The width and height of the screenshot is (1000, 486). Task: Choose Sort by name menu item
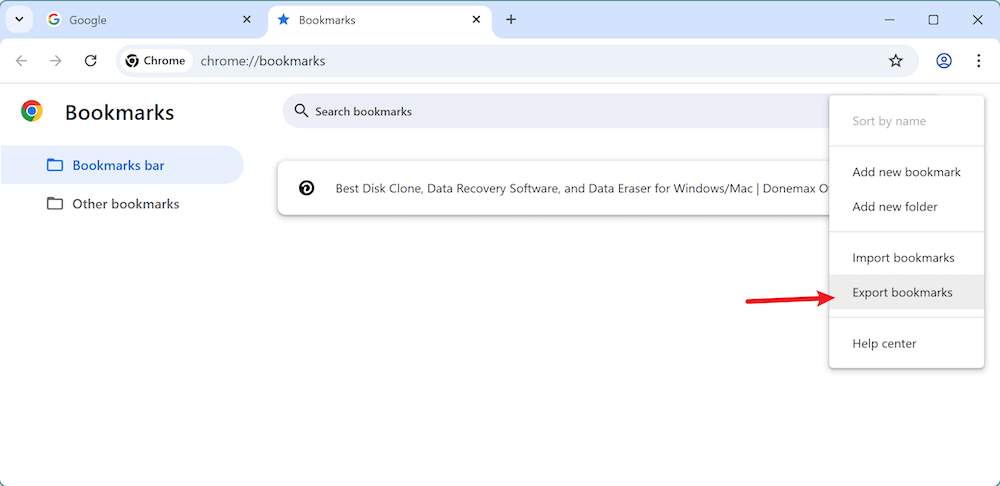(906, 121)
